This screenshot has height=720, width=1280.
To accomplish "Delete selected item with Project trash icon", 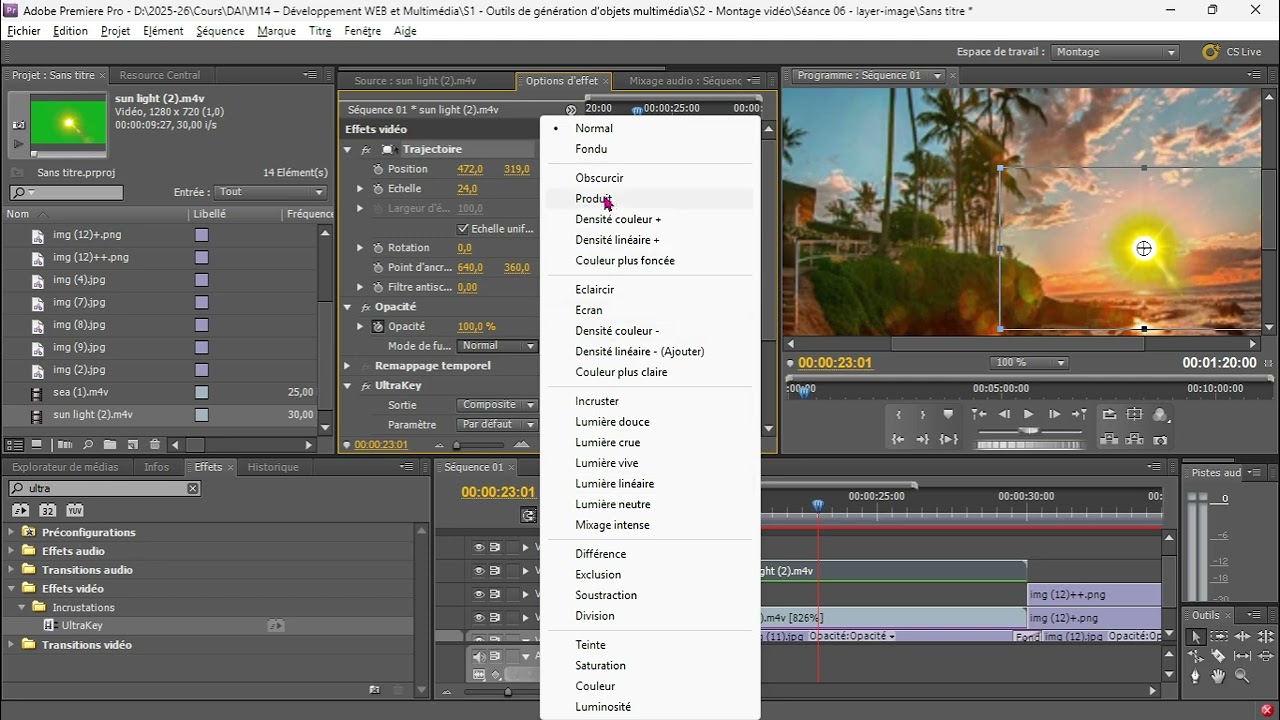I will point(155,445).
